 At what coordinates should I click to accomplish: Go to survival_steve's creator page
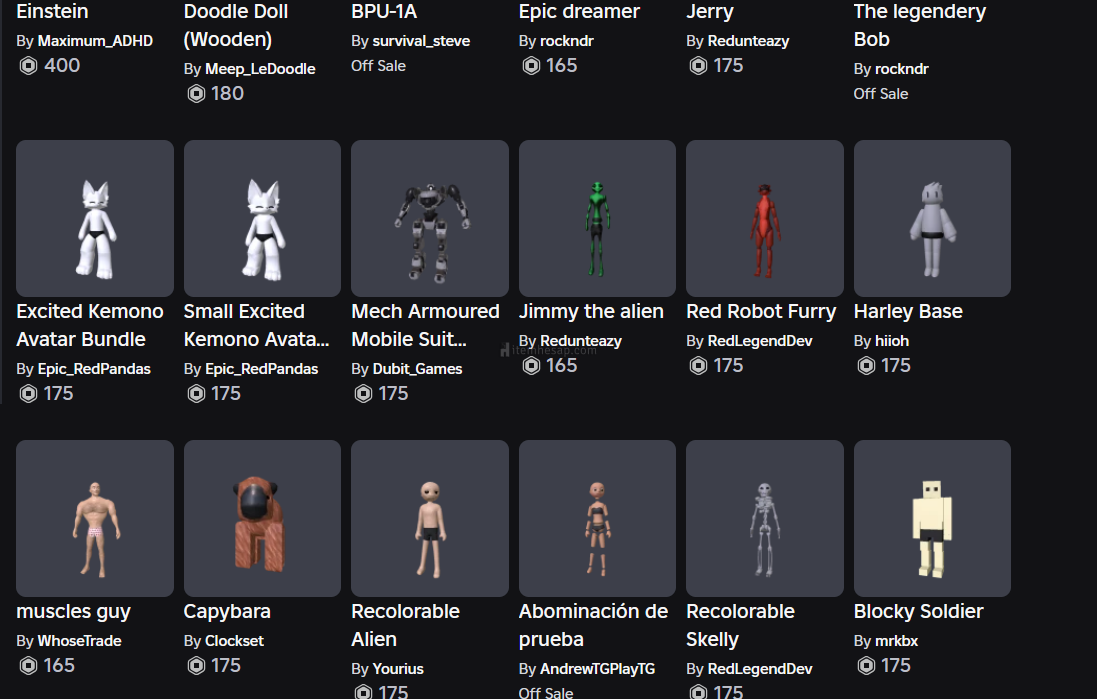[x=422, y=41]
